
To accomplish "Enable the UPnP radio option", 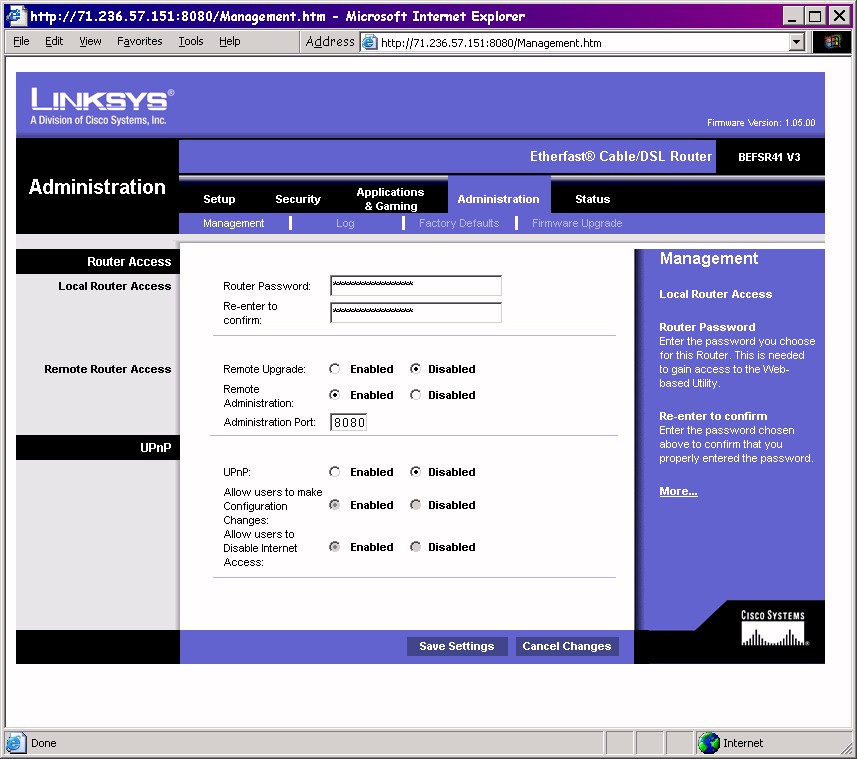I will [x=334, y=472].
